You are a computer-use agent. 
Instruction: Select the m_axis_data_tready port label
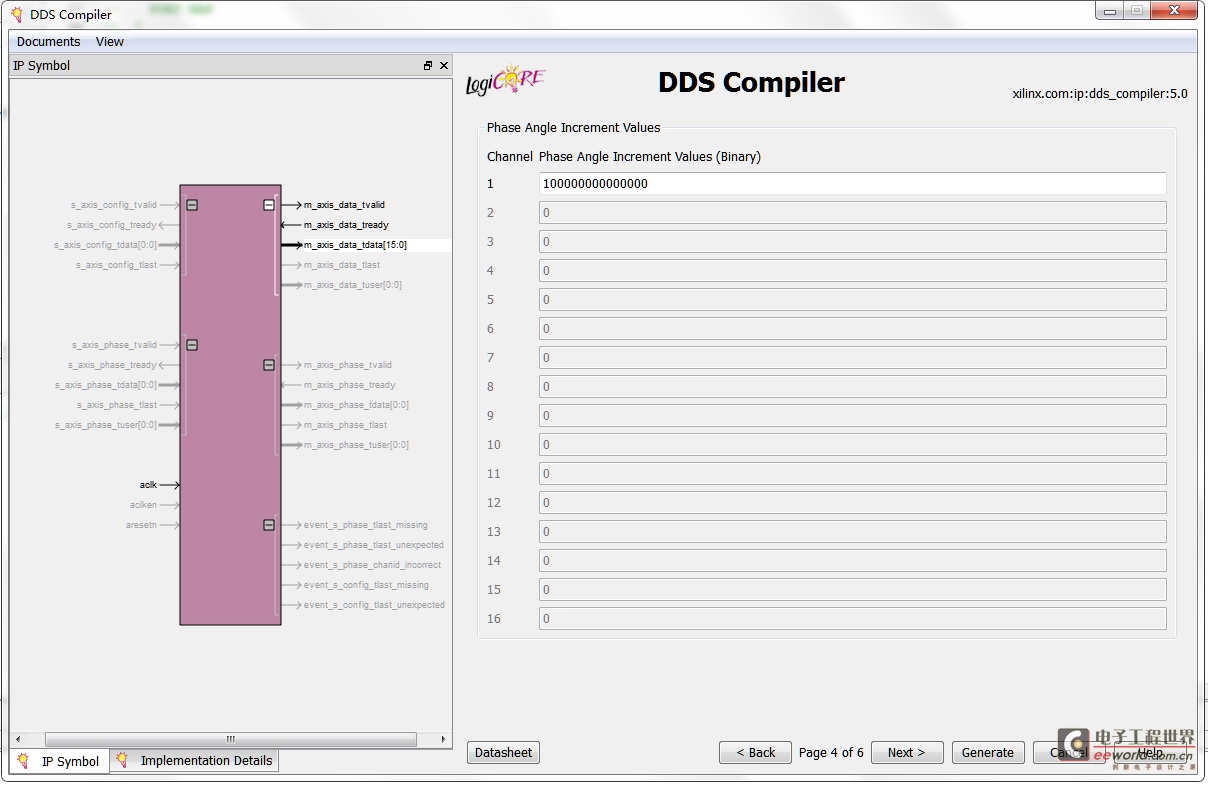coord(346,225)
